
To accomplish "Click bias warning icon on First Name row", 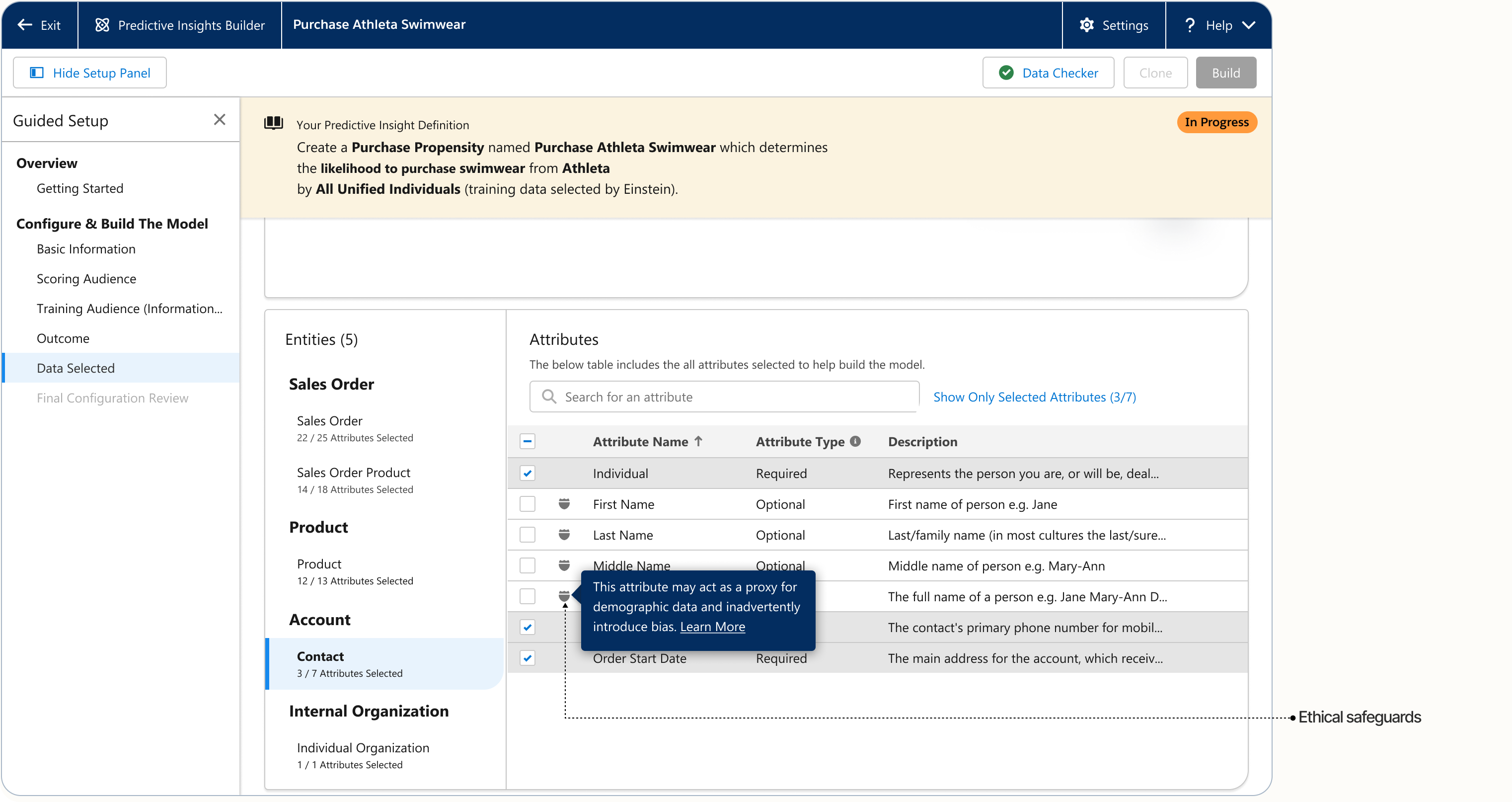I will [564, 504].
